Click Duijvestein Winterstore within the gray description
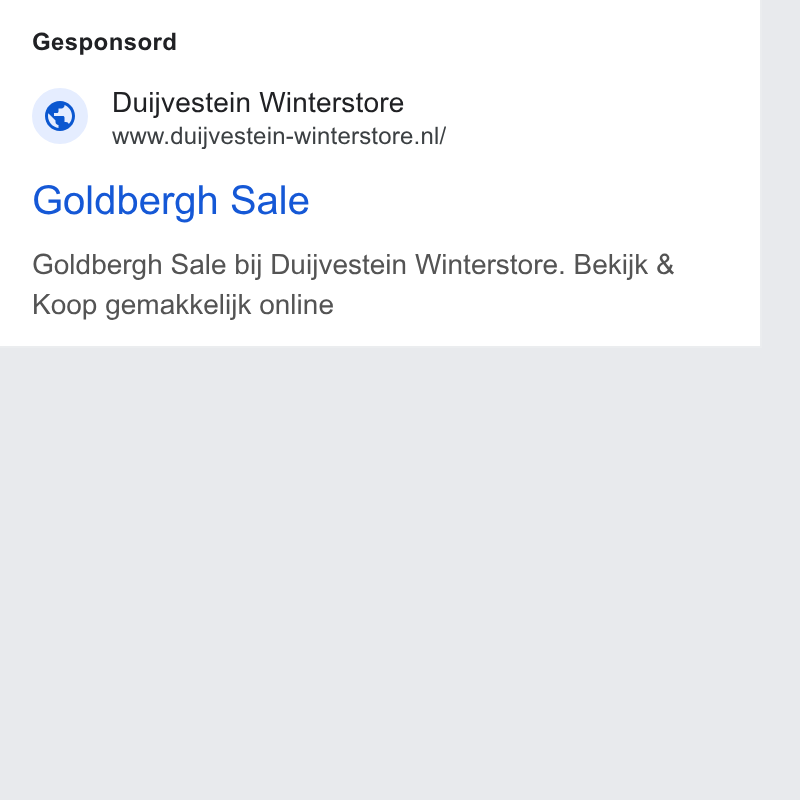 click(x=418, y=265)
